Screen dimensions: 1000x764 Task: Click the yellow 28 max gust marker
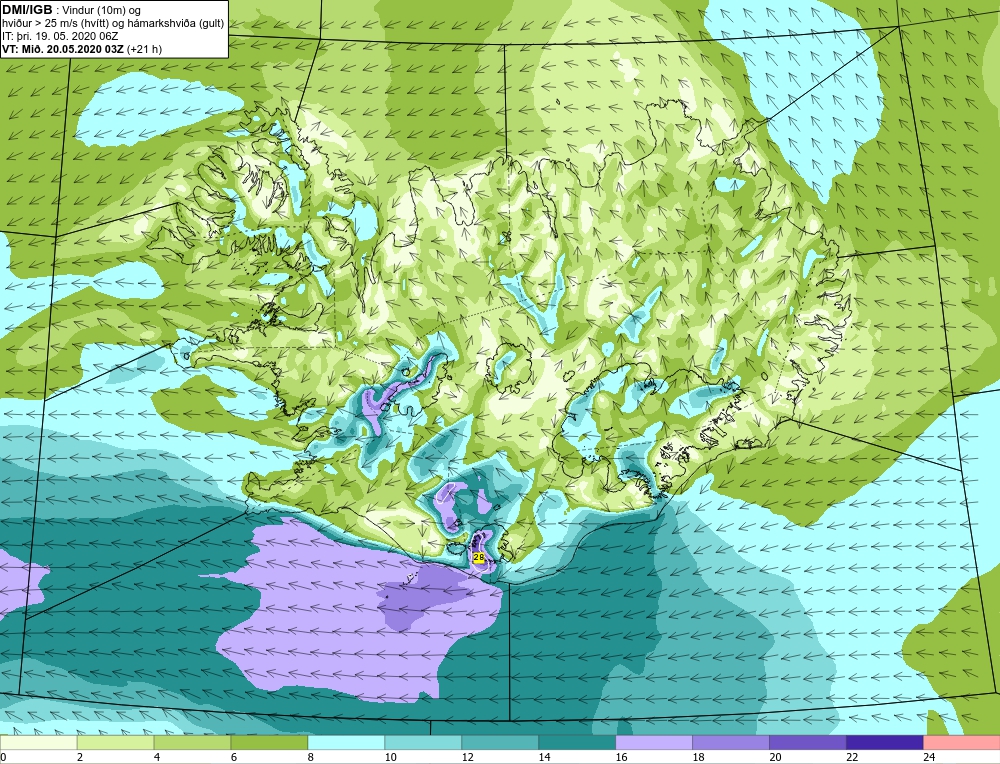coord(479,557)
